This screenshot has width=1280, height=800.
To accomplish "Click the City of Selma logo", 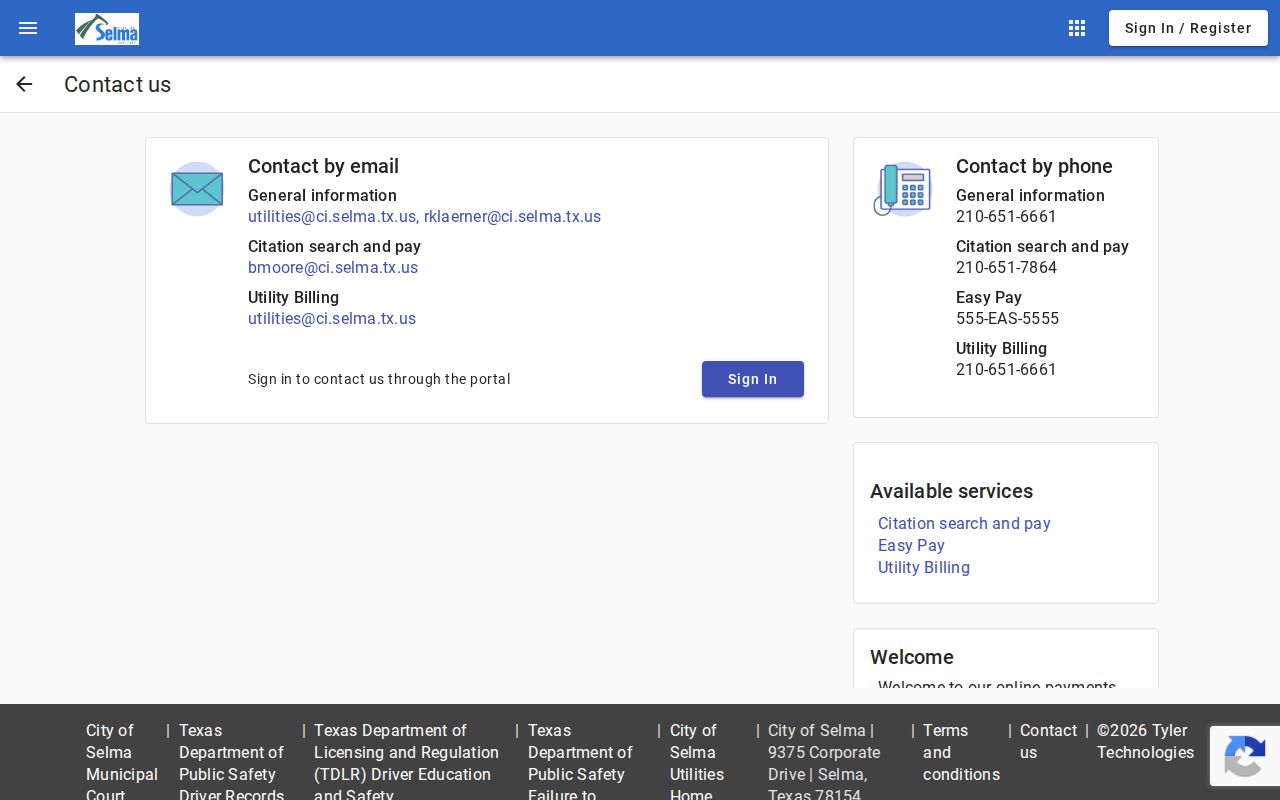I will (107, 29).
